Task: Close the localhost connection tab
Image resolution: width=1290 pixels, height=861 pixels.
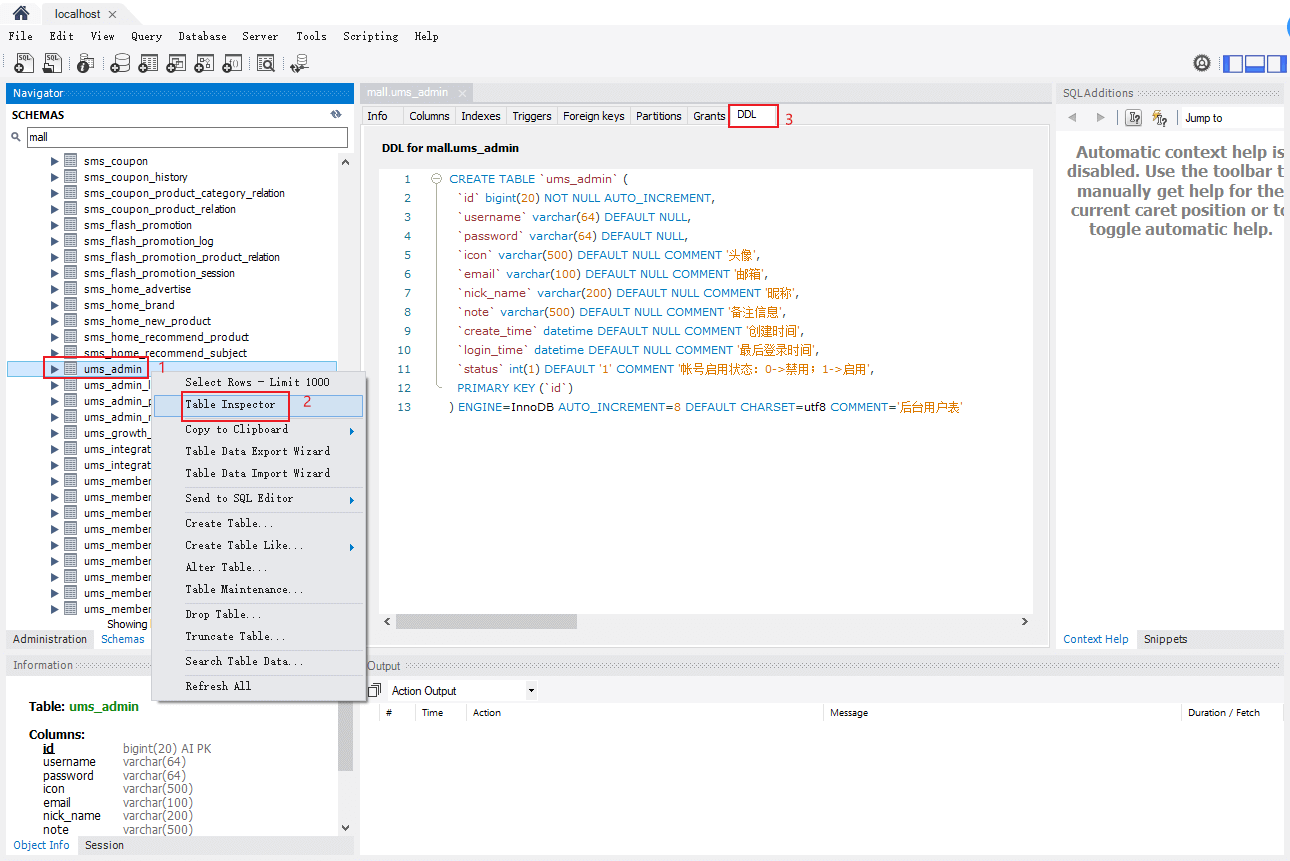Action: [112, 14]
